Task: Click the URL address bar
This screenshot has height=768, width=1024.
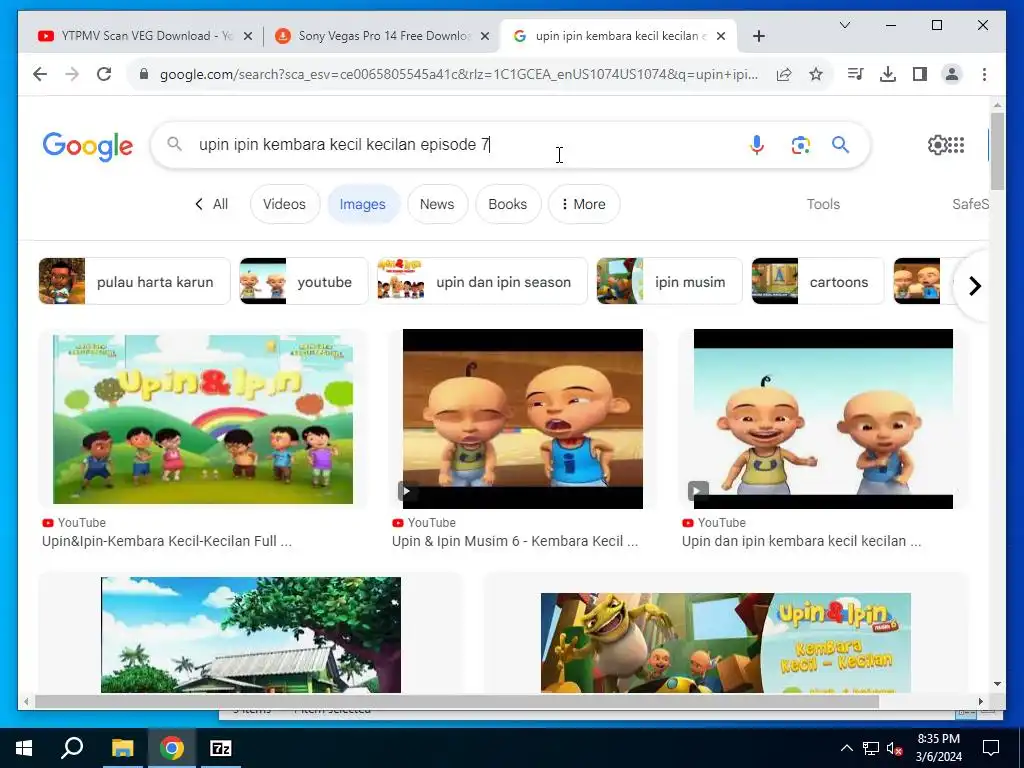Action: coord(458,74)
